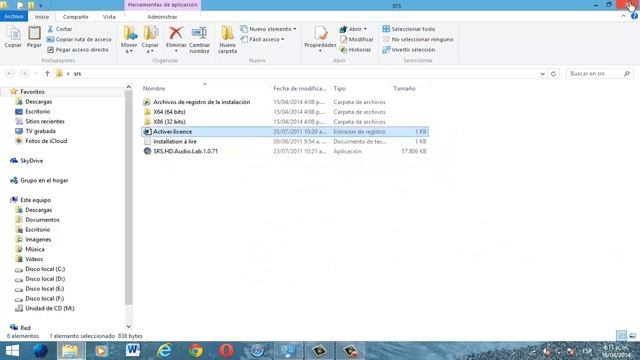Switch to the Inicio ribbon tab
Viewport: 640px width, 360px height.
[x=42, y=17]
